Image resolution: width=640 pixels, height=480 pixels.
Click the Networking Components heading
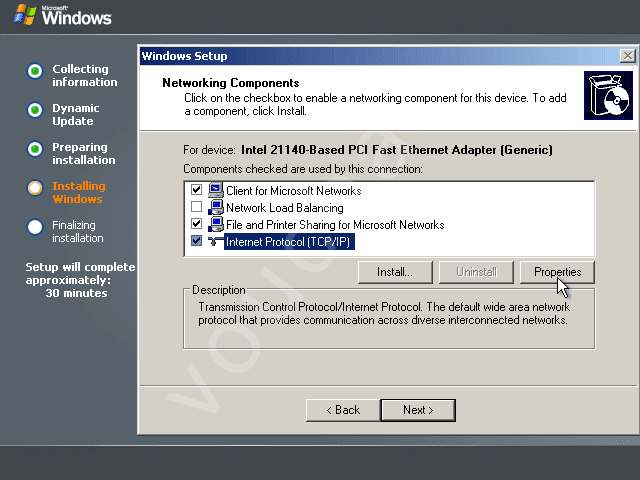pyautogui.click(x=231, y=83)
